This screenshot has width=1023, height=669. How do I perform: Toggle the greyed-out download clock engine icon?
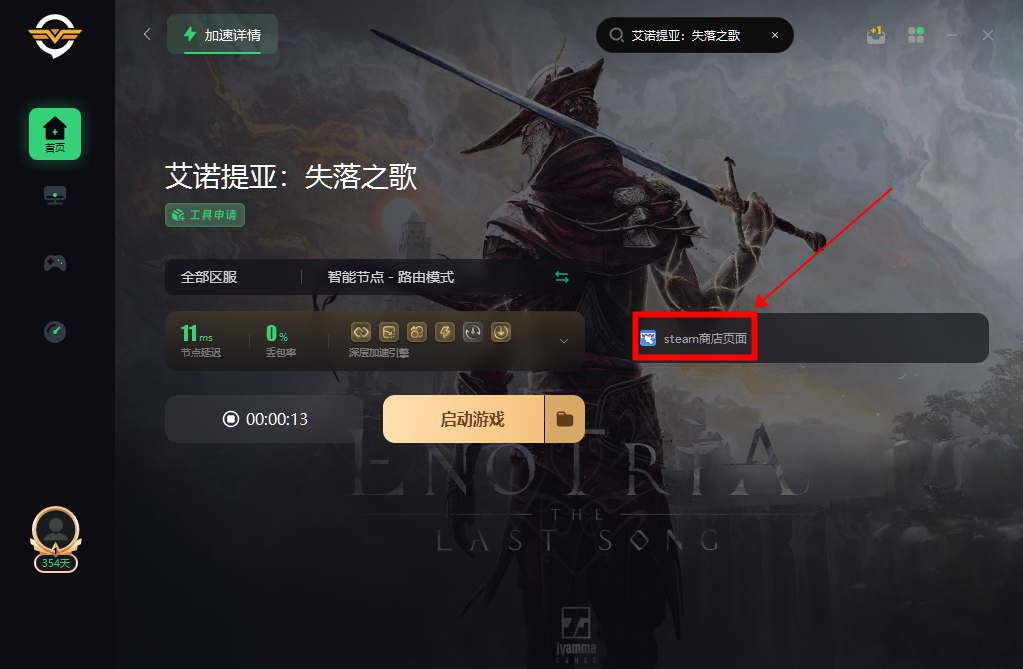click(473, 332)
